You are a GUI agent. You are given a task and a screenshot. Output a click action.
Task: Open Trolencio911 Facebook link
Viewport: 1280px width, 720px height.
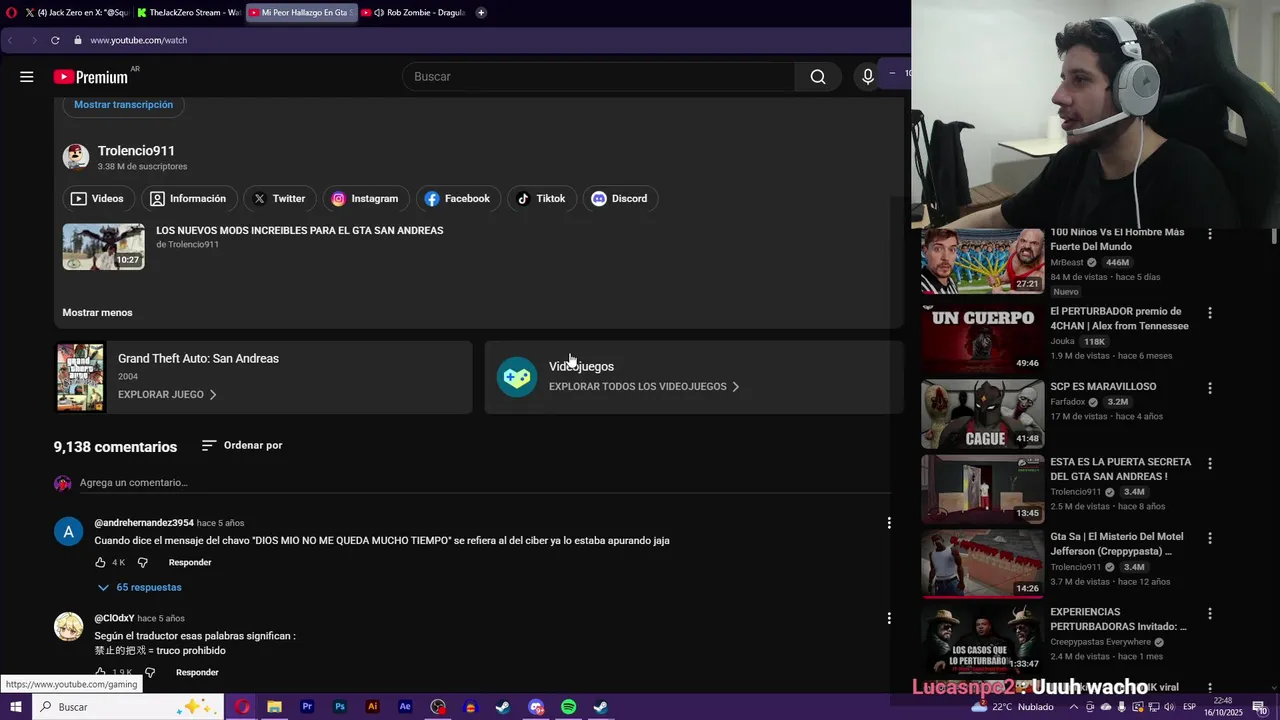[x=458, y=199]
